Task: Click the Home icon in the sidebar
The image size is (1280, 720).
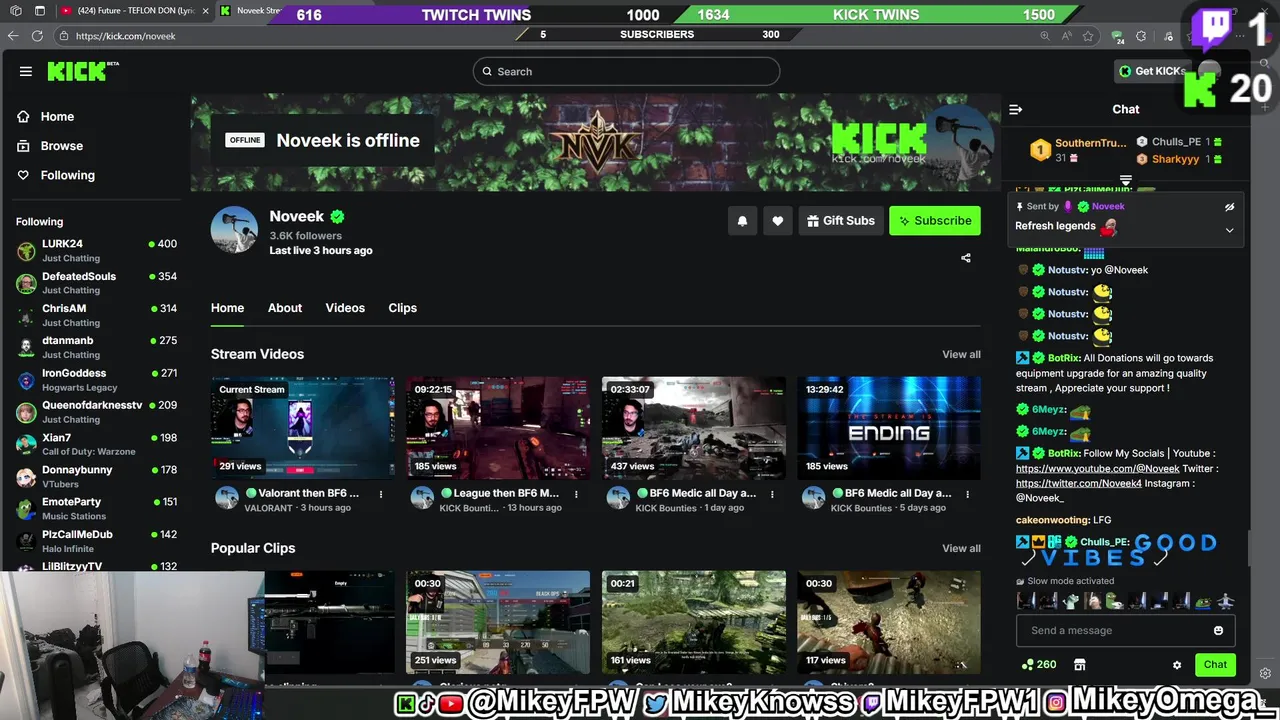Action: 23,117
